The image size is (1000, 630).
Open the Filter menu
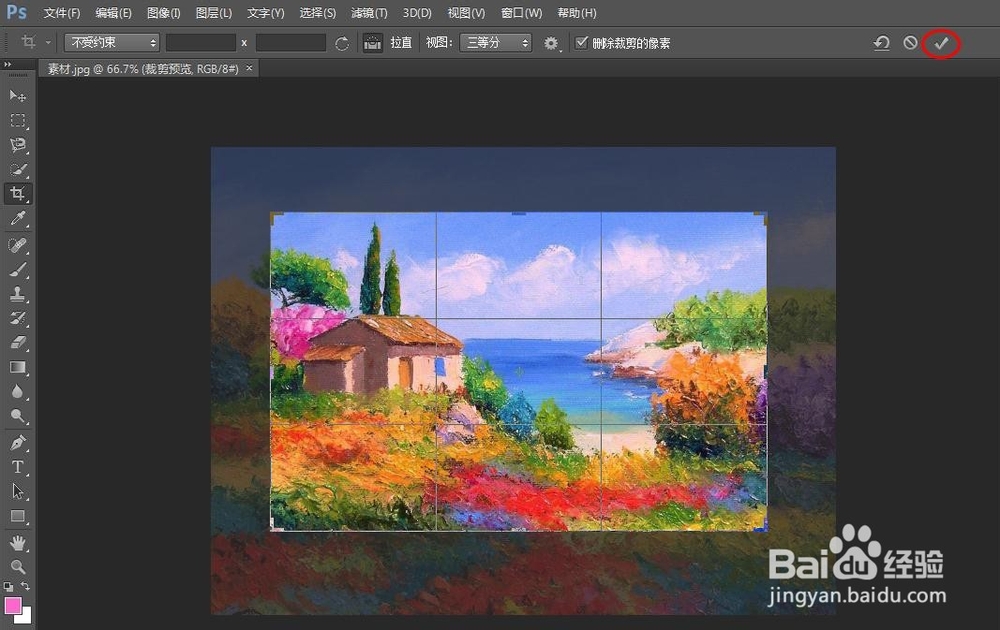click(369, 13)
